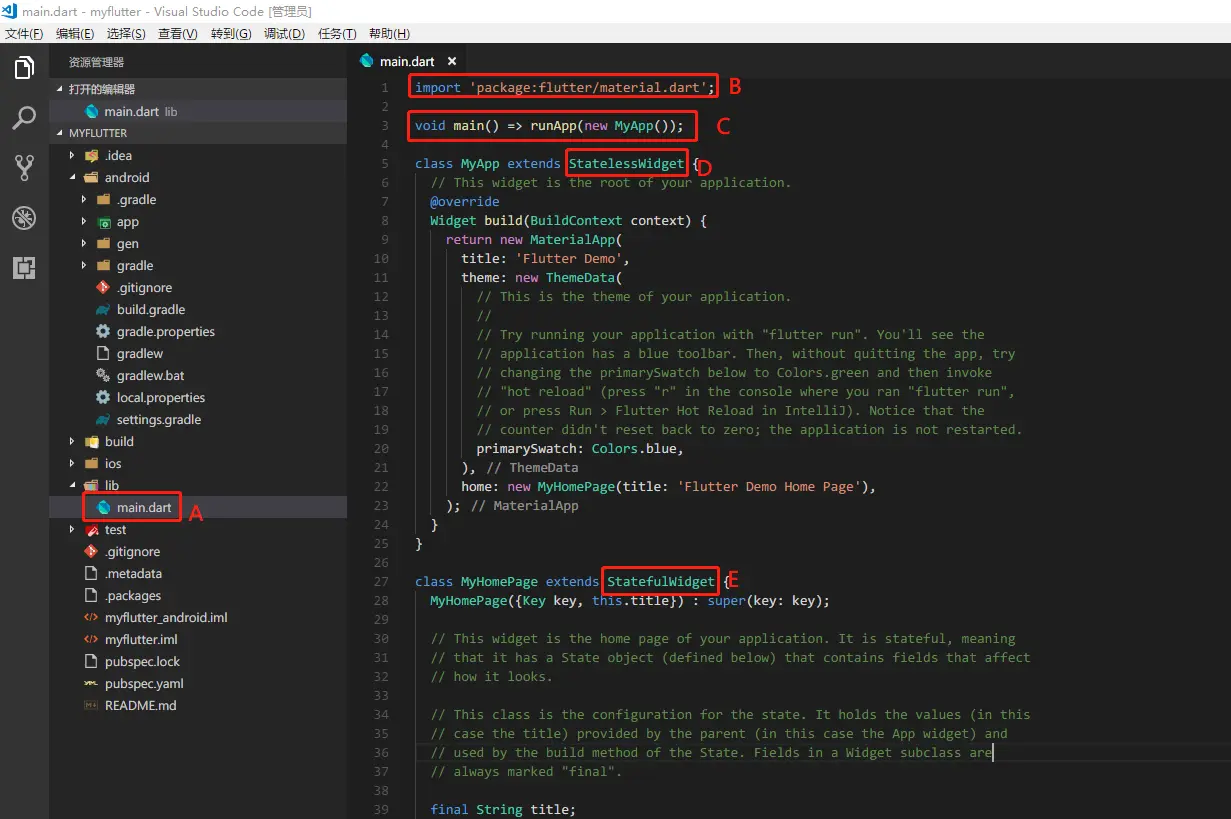Open main.dart under lib folder
Image resolution: width=1231 pixels, height=819 pixels.
198,507
